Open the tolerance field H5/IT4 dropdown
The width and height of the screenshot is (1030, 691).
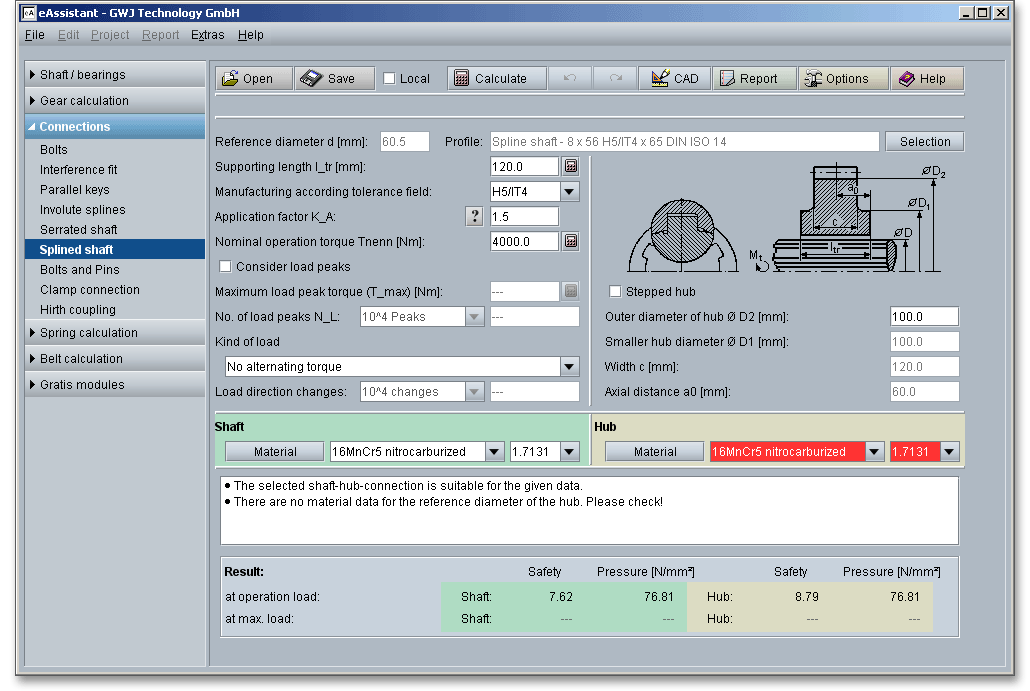point(569,192)
